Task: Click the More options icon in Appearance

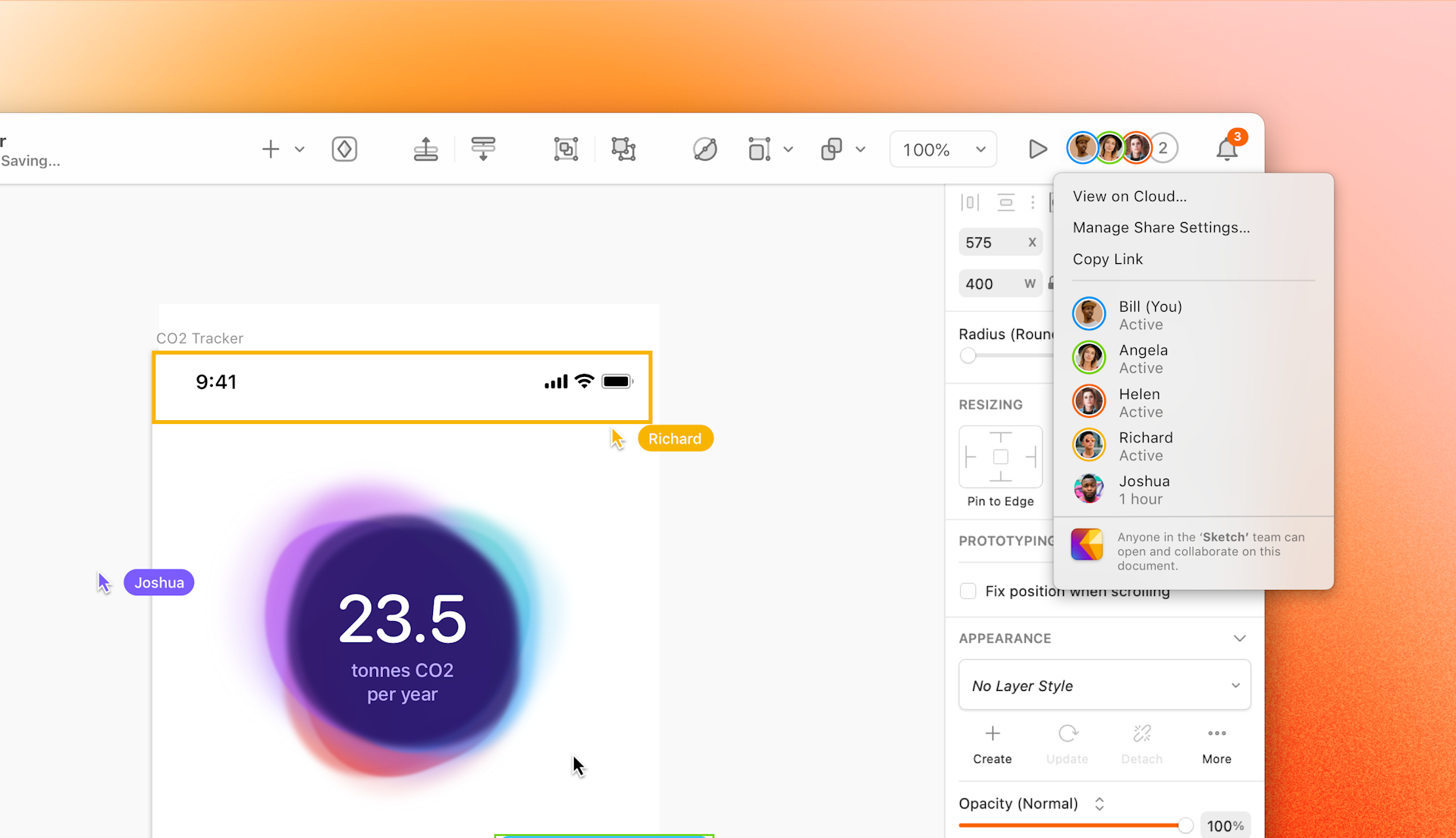Action: 1216,733
